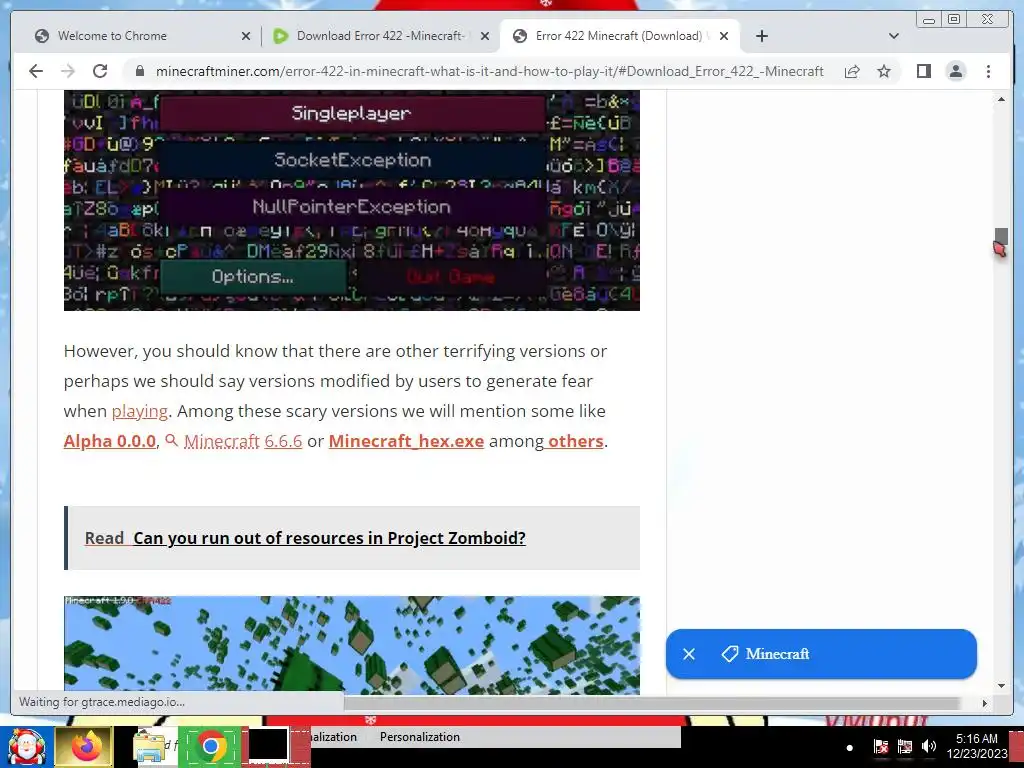This screenshot has height=768, width=1024.
Task: Open the Alpha 0.0.0 link
Action: coord(110,441)
